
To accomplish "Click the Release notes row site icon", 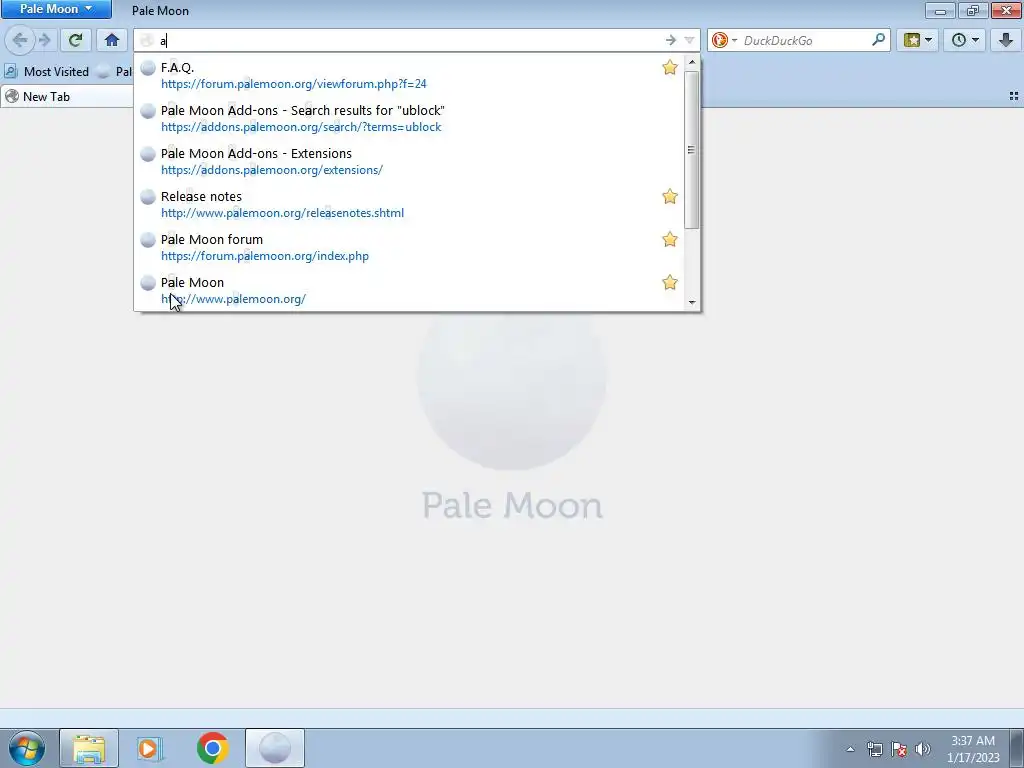I will (148, 197).
